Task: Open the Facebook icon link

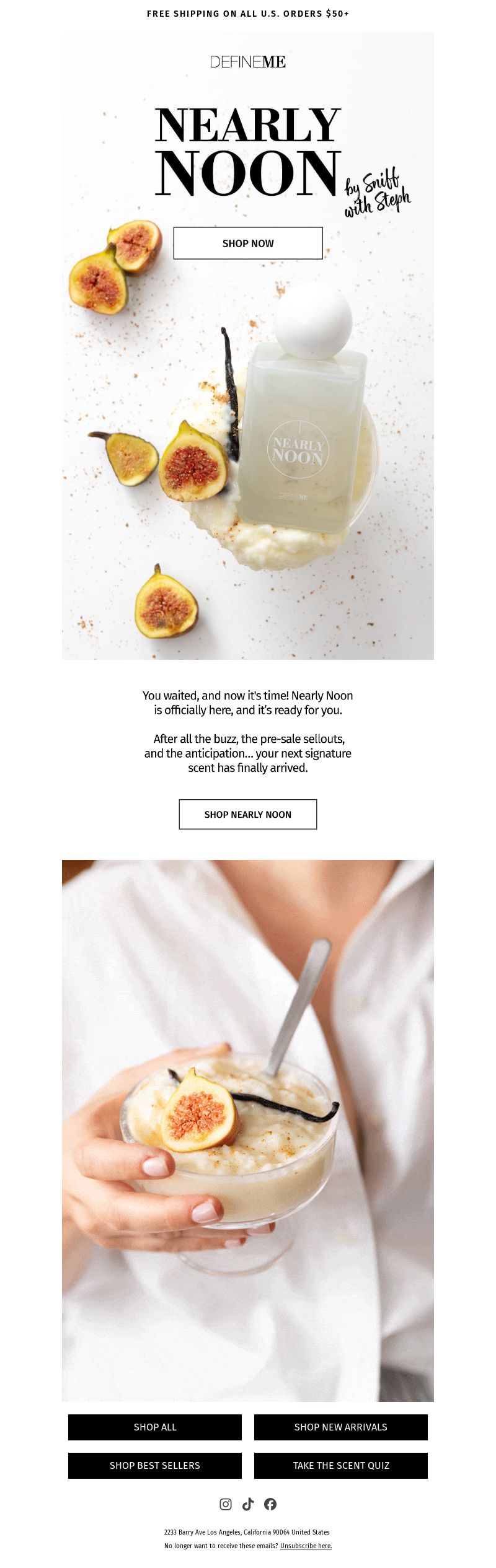Action: 270,1504
